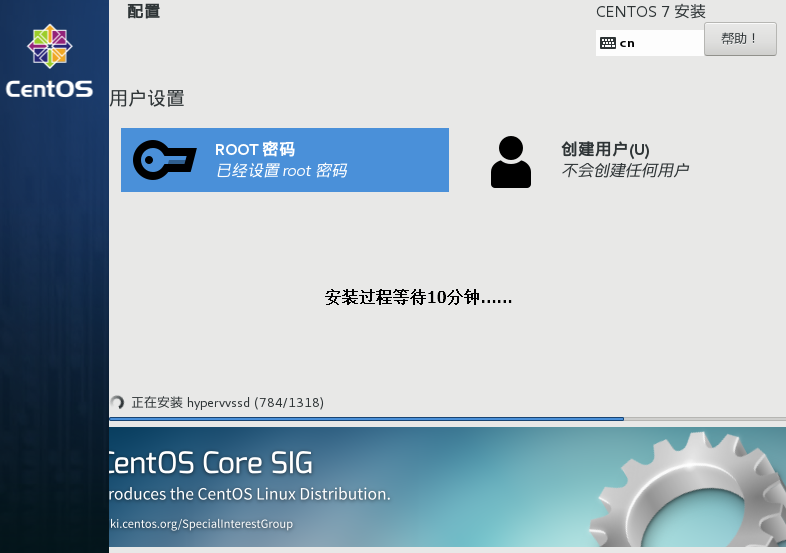The height and width of the screenshot is (553, 786).
Task: Click the wiki.centos.org SpecialInterestGroup link
Action: [200, 524]
